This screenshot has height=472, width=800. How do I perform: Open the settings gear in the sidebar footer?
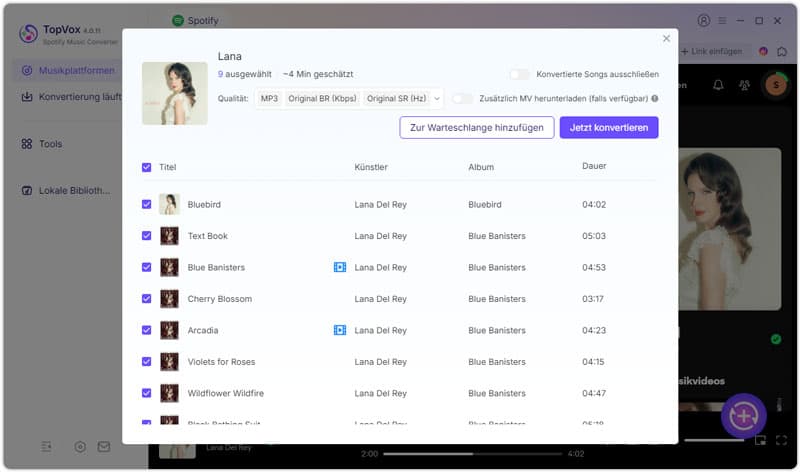[80, 447]
